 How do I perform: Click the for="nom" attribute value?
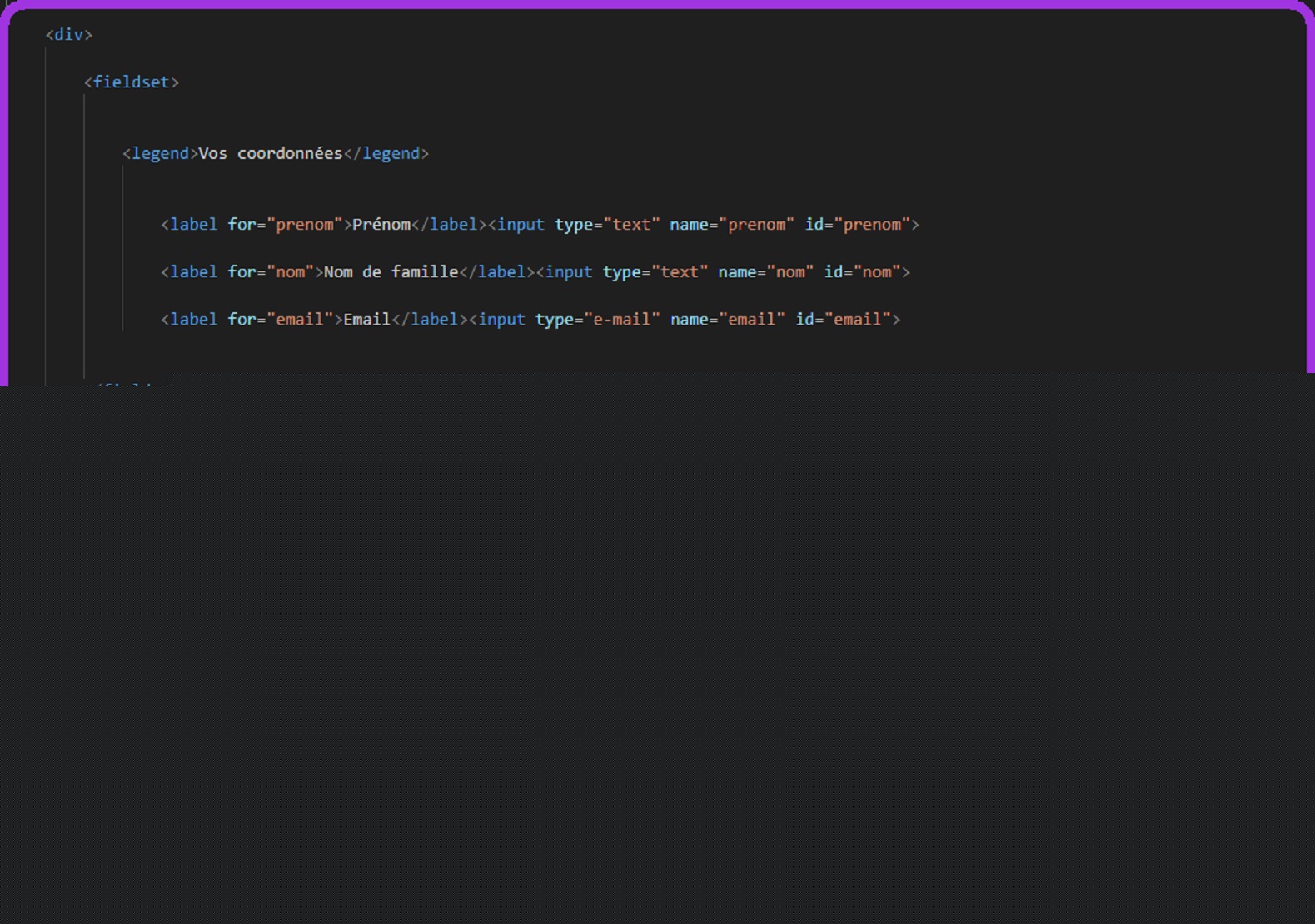[290, 272]
